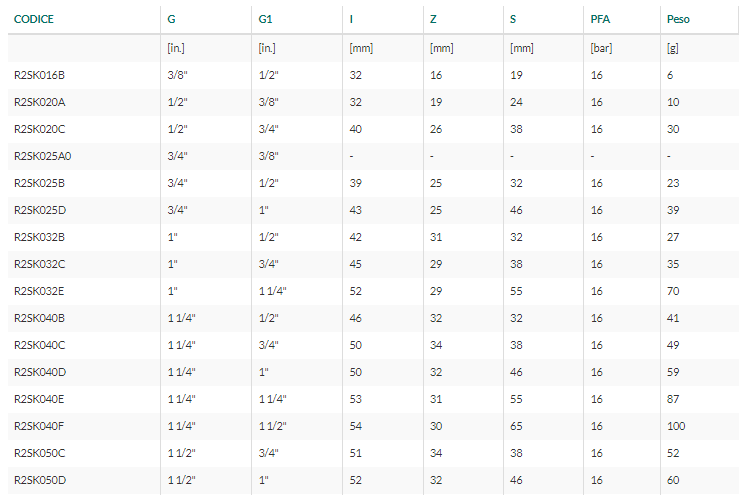
Task: Select product code R2SK050C
Action: click(40, 453)
